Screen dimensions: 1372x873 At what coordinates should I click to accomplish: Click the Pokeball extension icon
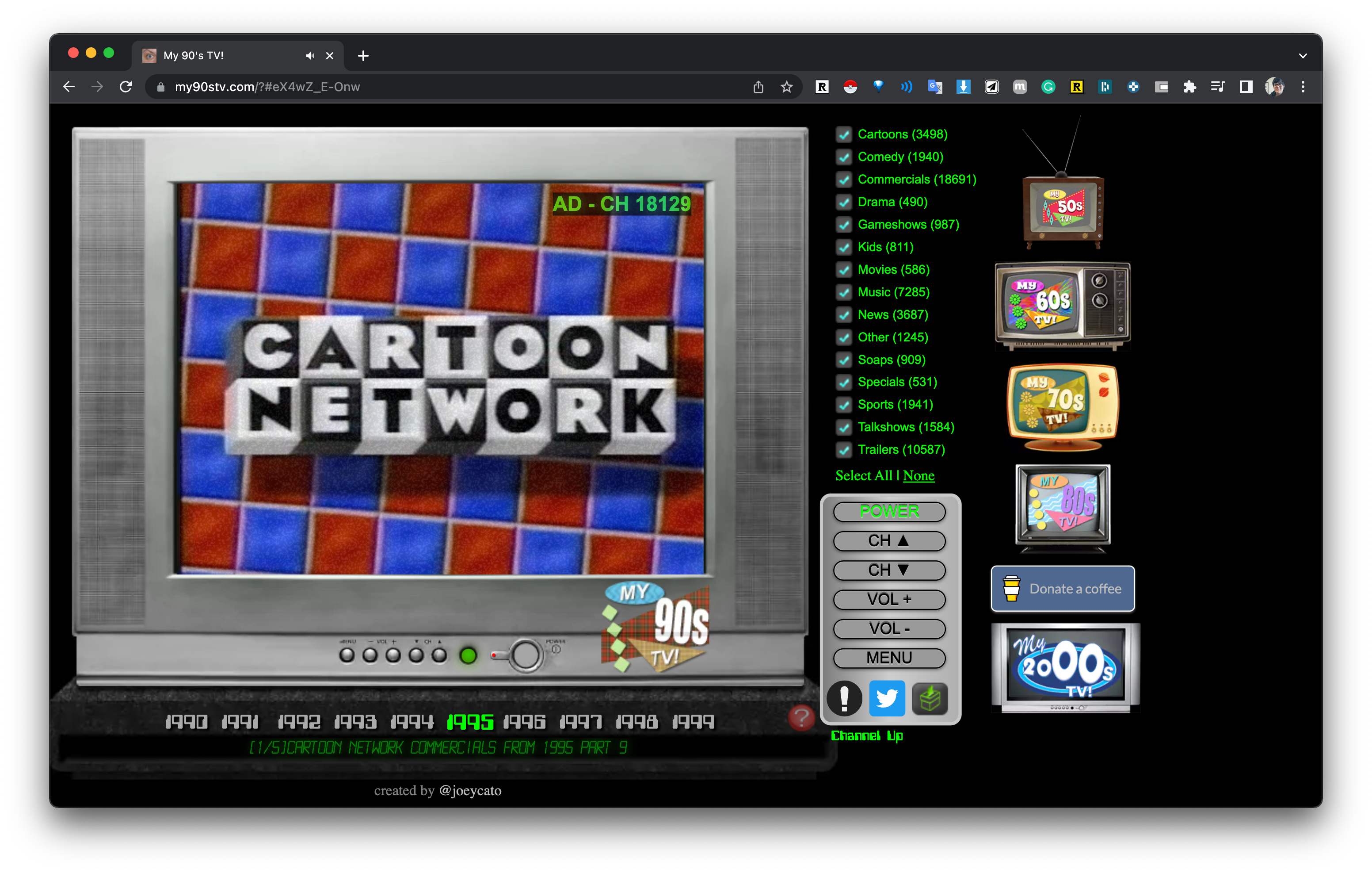click(x=850, y=87)
